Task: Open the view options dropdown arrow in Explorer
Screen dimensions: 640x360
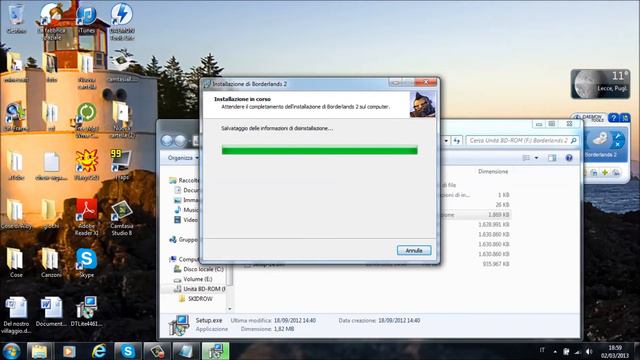Action: 536,158
